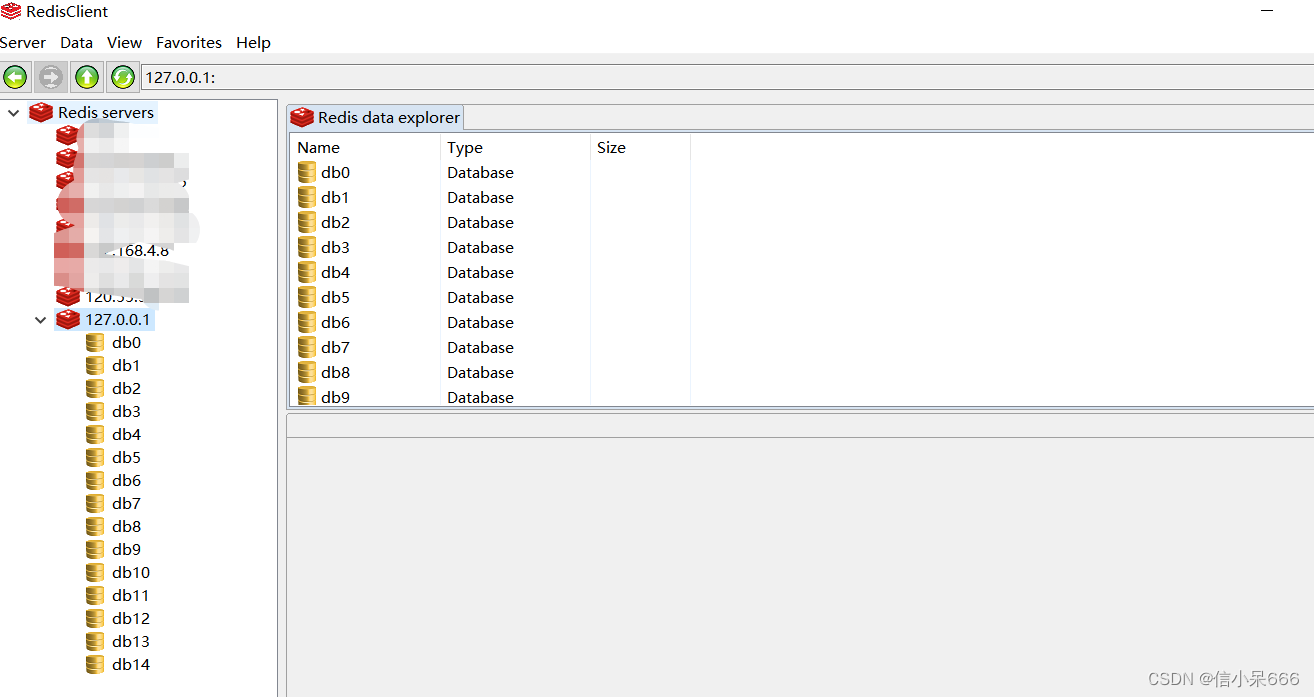Sort by the Type column header

coord(515,147)
